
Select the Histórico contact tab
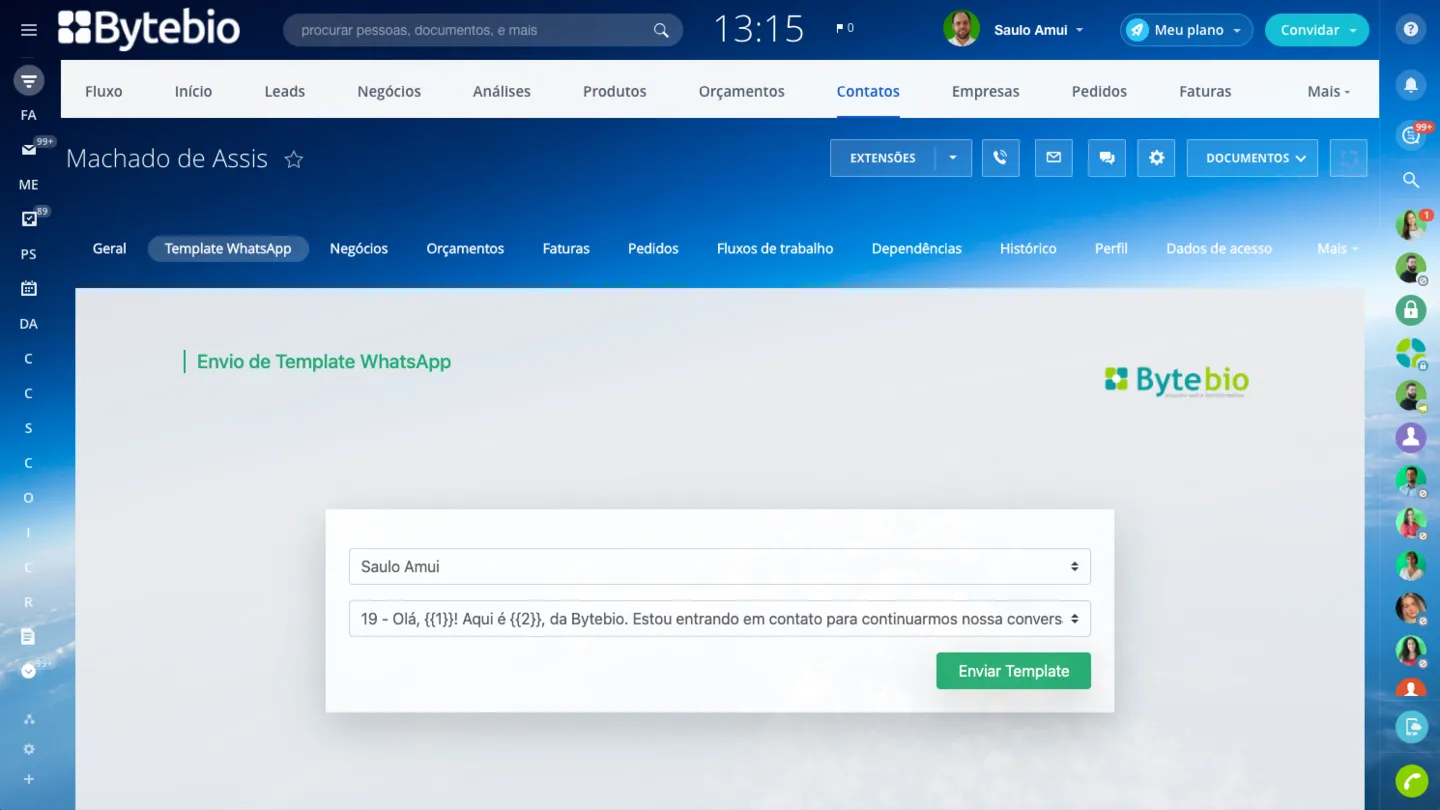[1028, 248]
